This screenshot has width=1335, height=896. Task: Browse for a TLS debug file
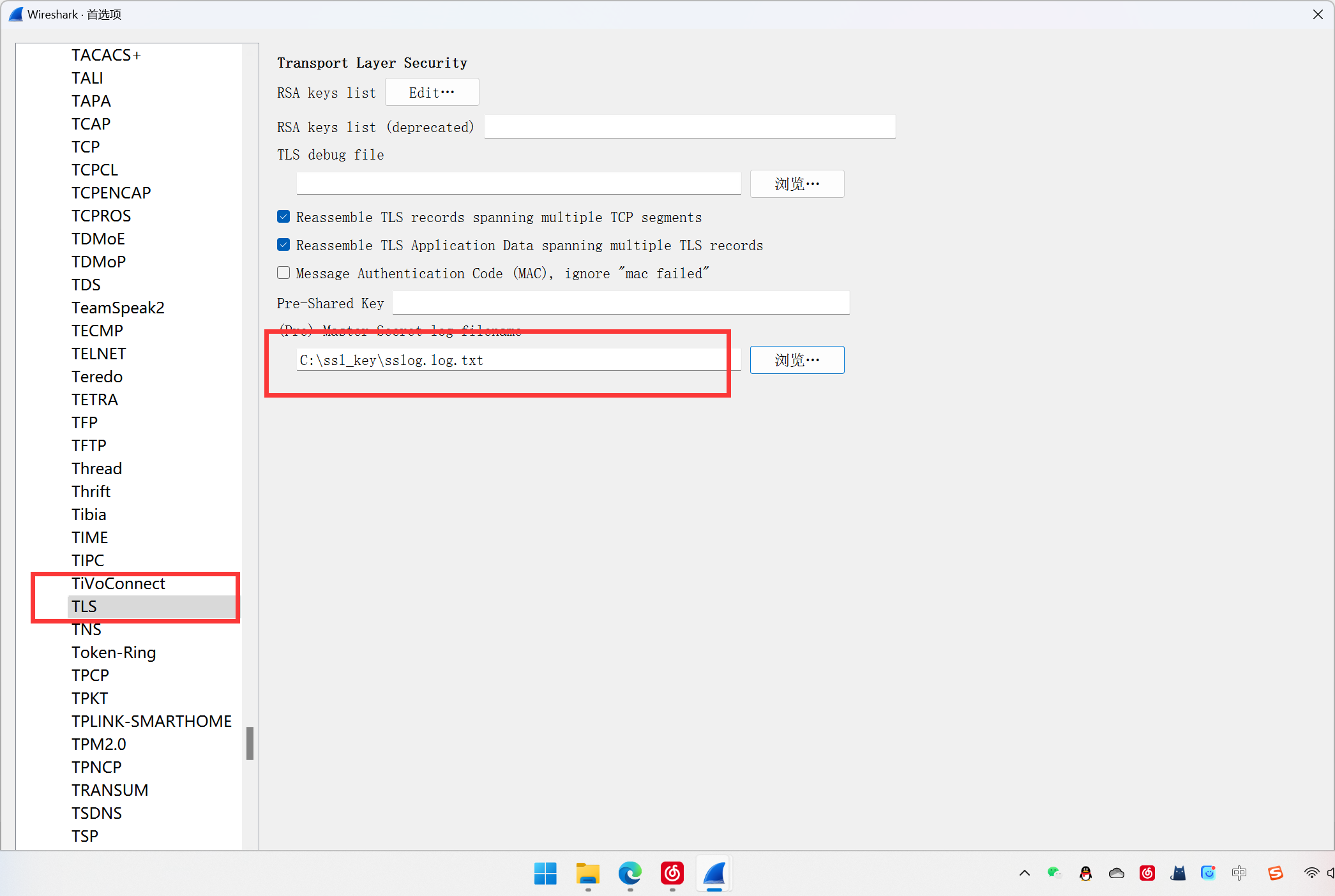[797, 184]
